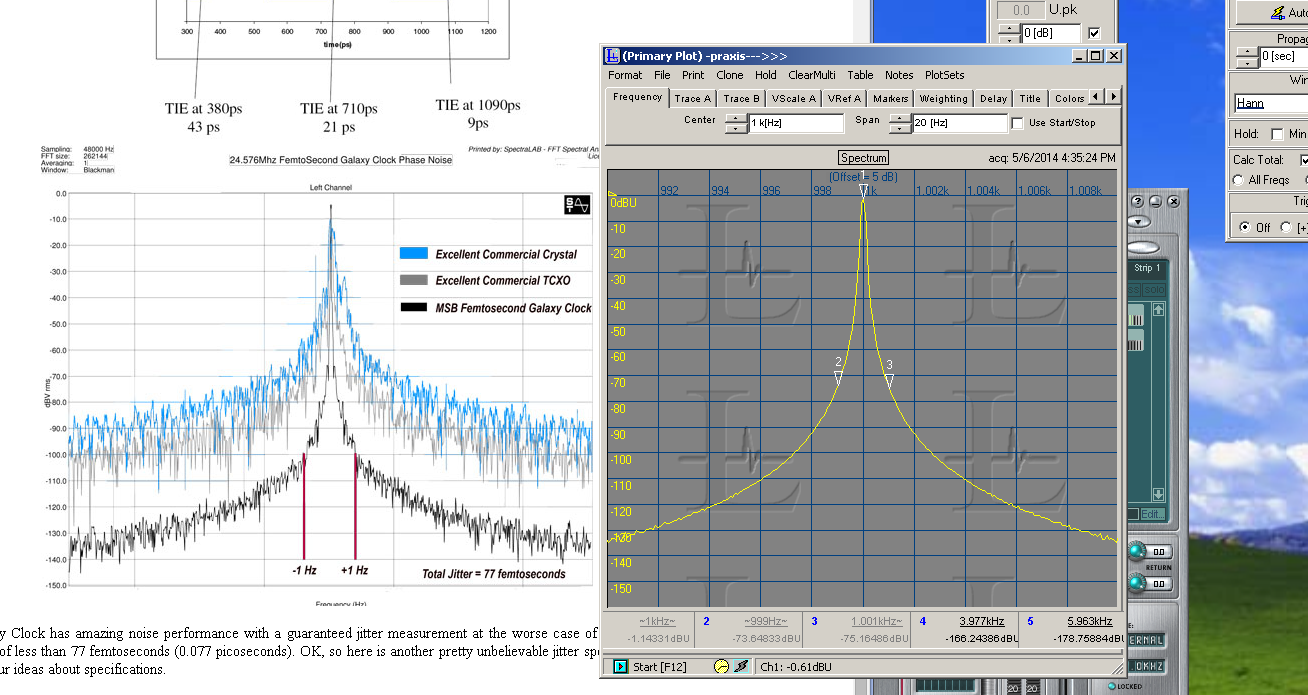Click the yellow clock icon in status bar
Viewport: 1308px width, 695px height.
tap(721, 667)
